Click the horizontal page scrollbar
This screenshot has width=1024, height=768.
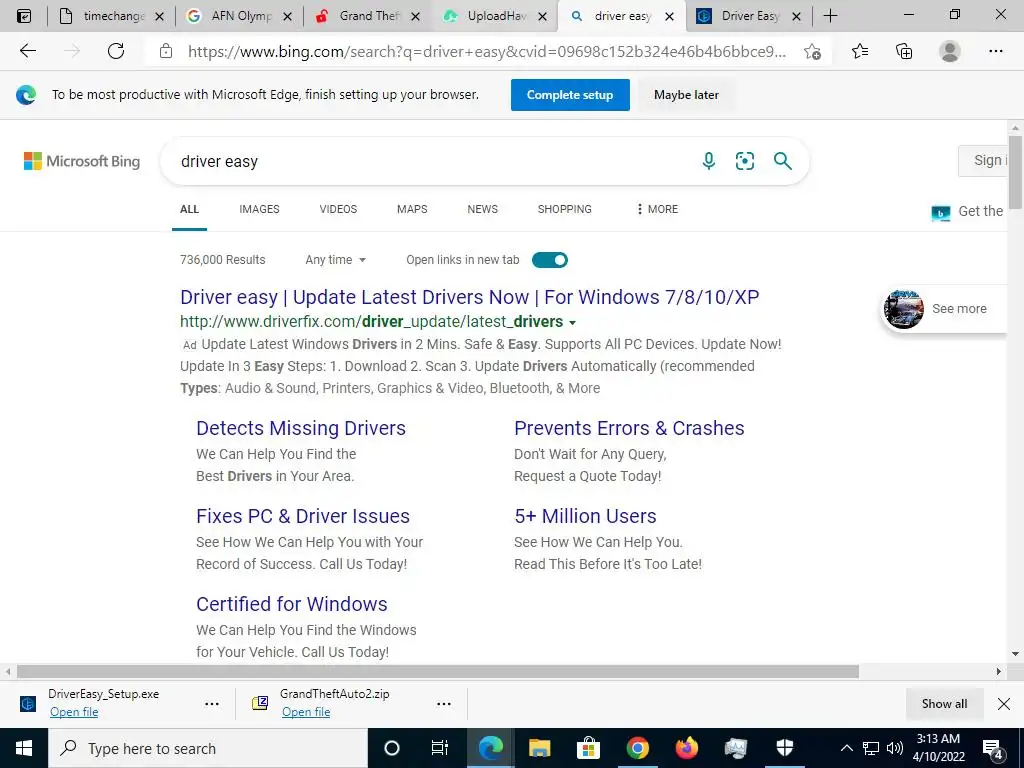[438, 671]
